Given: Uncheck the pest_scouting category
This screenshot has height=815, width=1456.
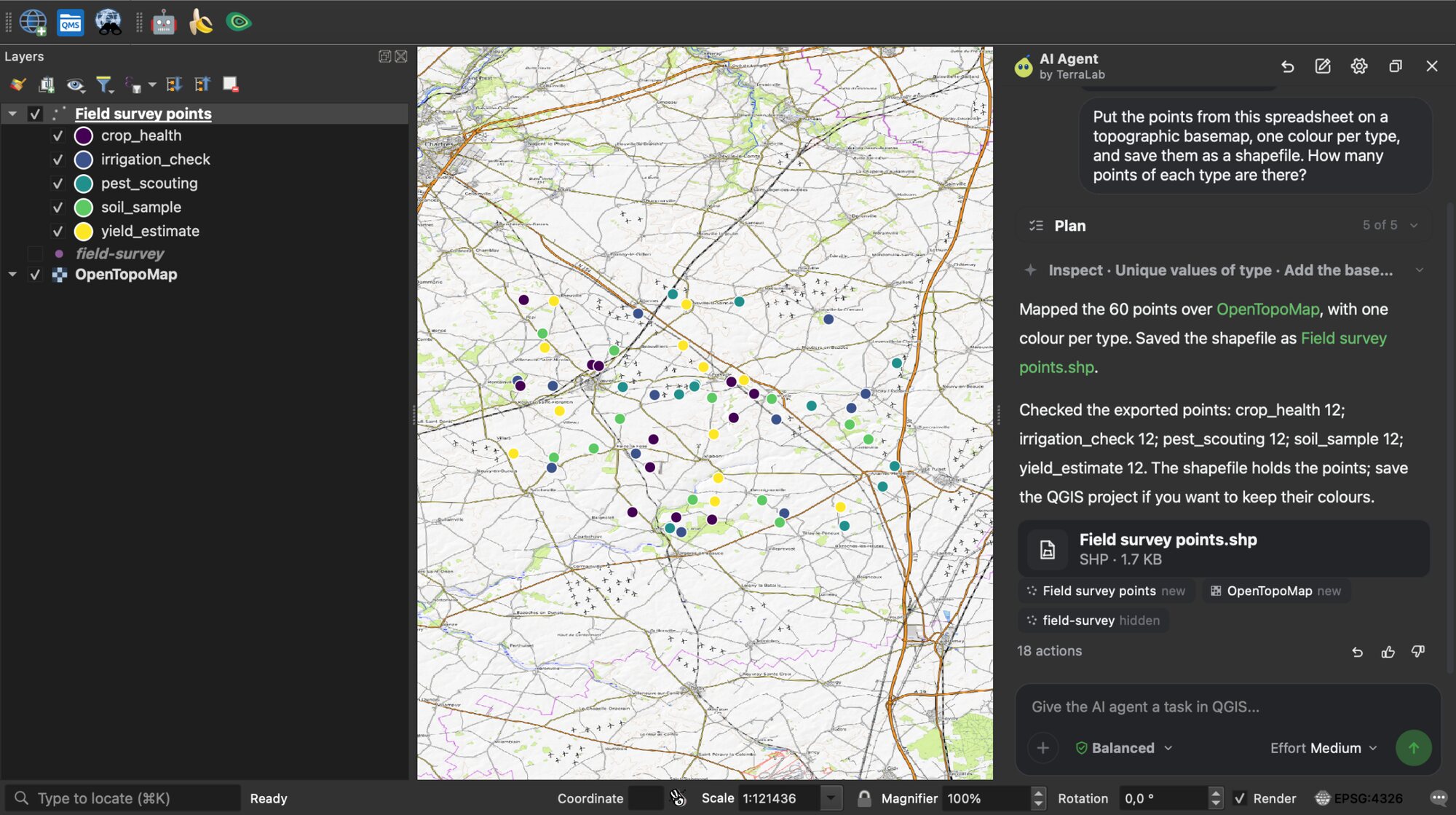Looking at the screenshot, I should 58,184.
